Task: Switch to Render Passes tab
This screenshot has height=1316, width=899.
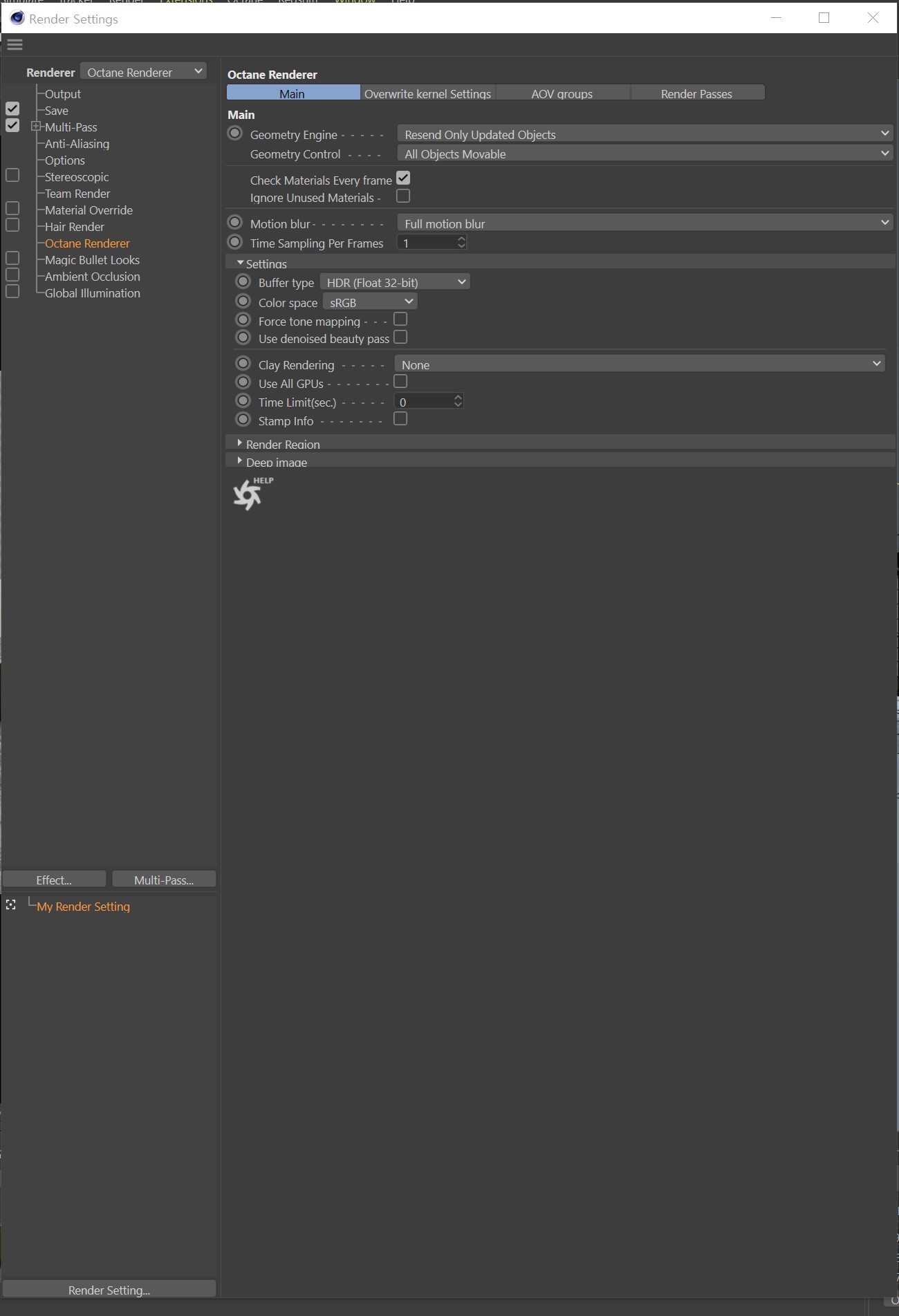Action: pos(697,93)
